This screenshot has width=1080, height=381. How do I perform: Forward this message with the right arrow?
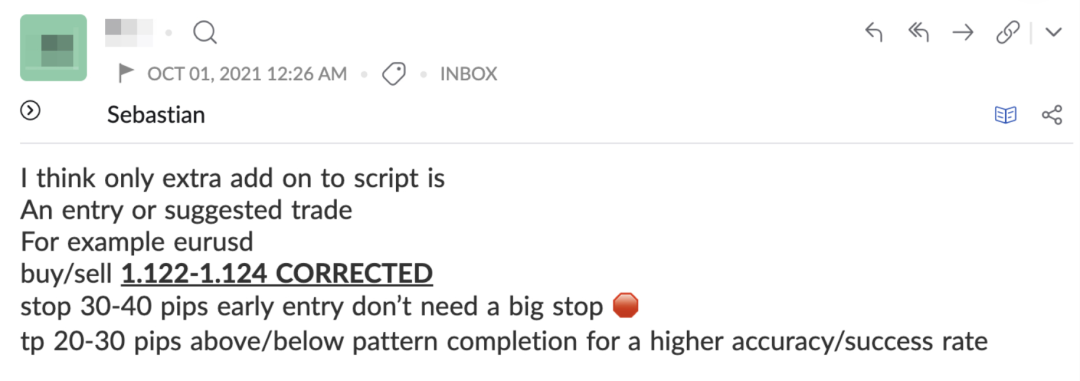point(963,33)
